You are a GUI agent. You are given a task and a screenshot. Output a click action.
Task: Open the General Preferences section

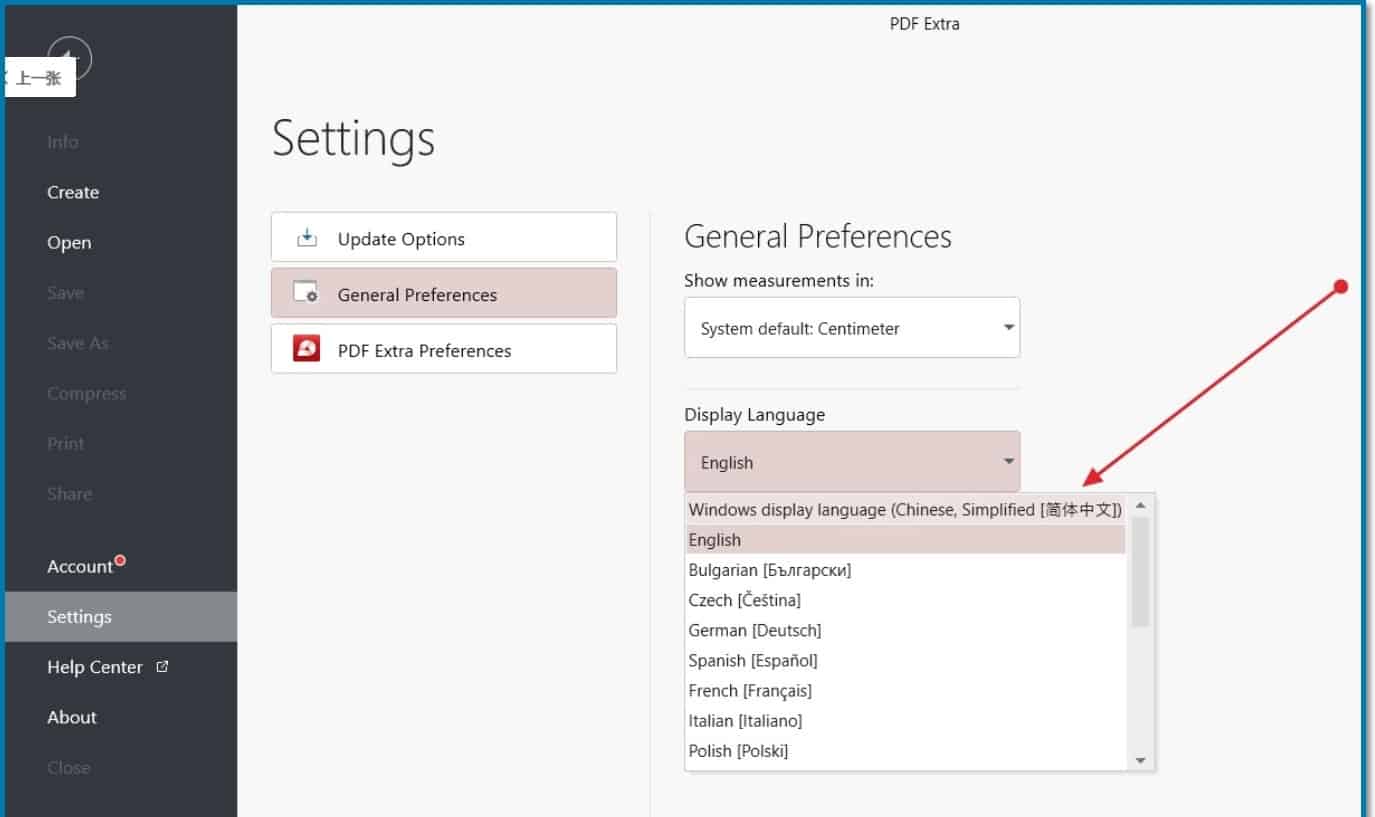click(x=444, y=293)
